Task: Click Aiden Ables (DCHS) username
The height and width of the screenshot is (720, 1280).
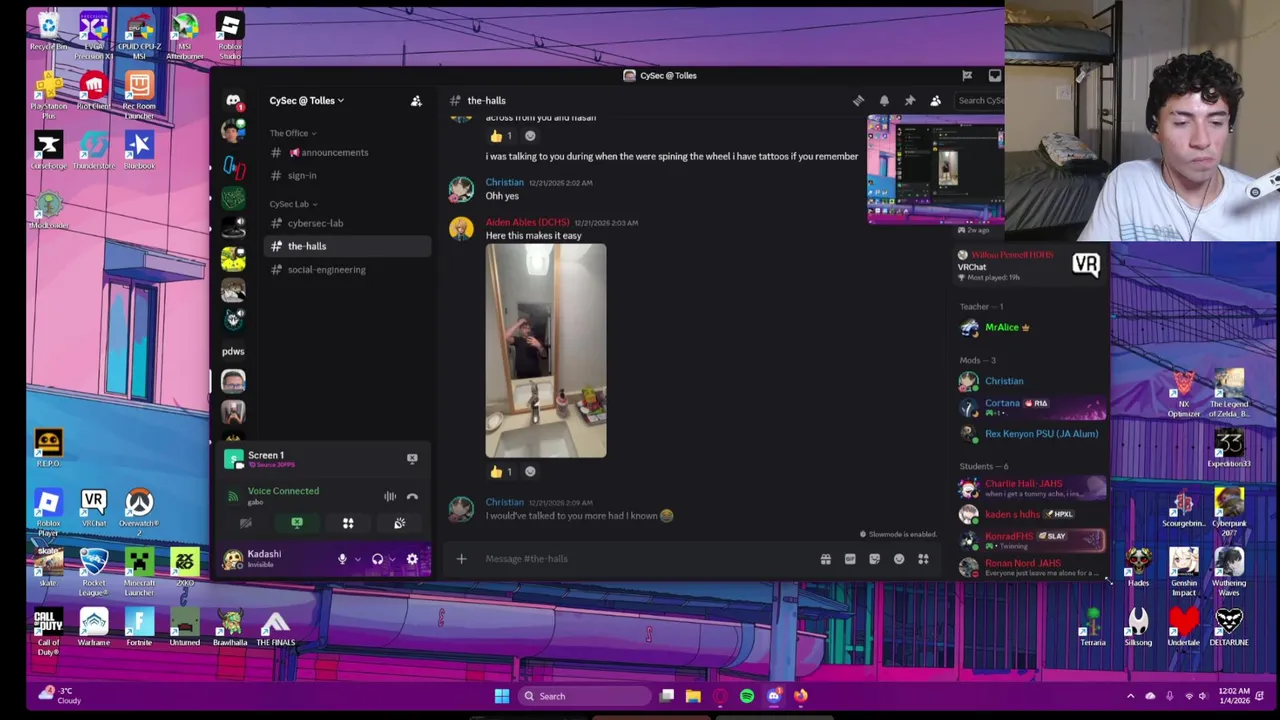Action: click(x=527, y=222)
